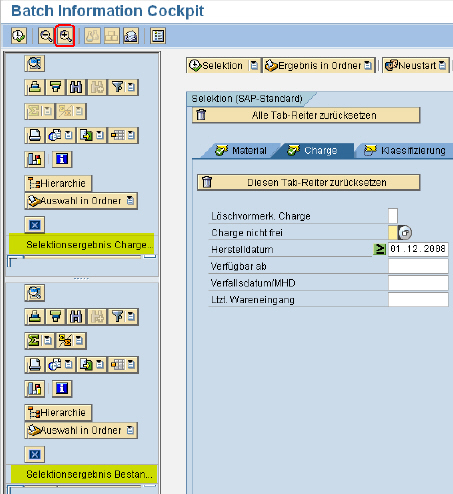This screenshot has height=494, width=453.
Task: Expand the Auswahl in Ordner dropdown in upper panel
Action: [x=130, y=201]
